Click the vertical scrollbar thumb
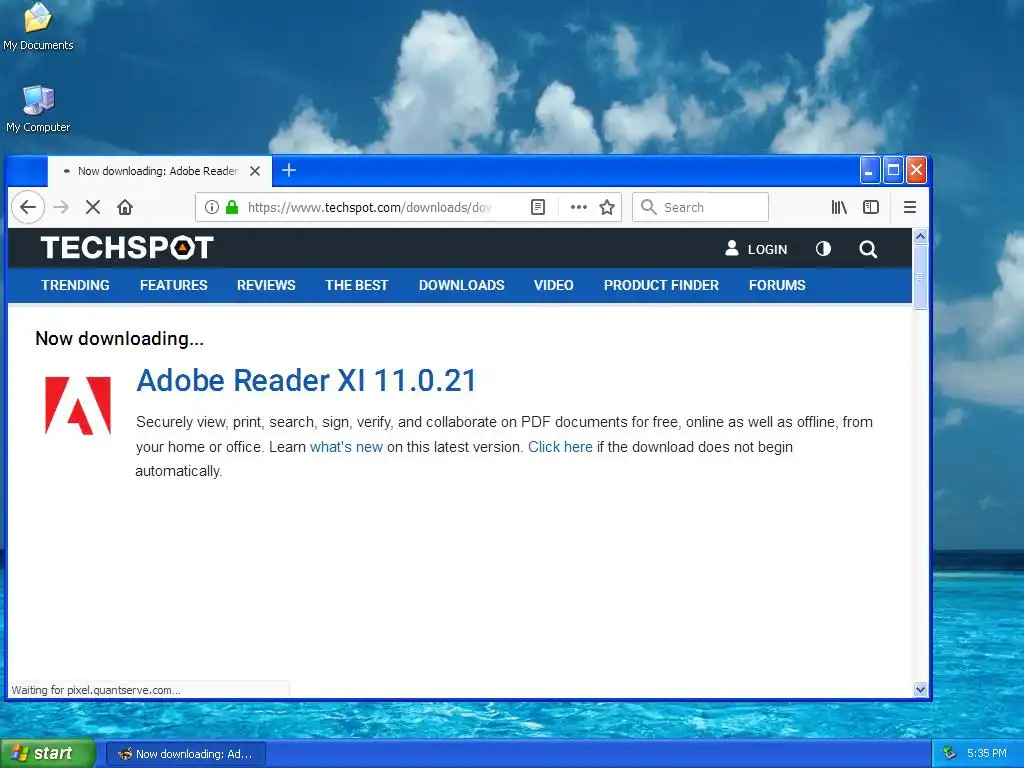This screenshot has width=1024, height=768. click(920, 277)
